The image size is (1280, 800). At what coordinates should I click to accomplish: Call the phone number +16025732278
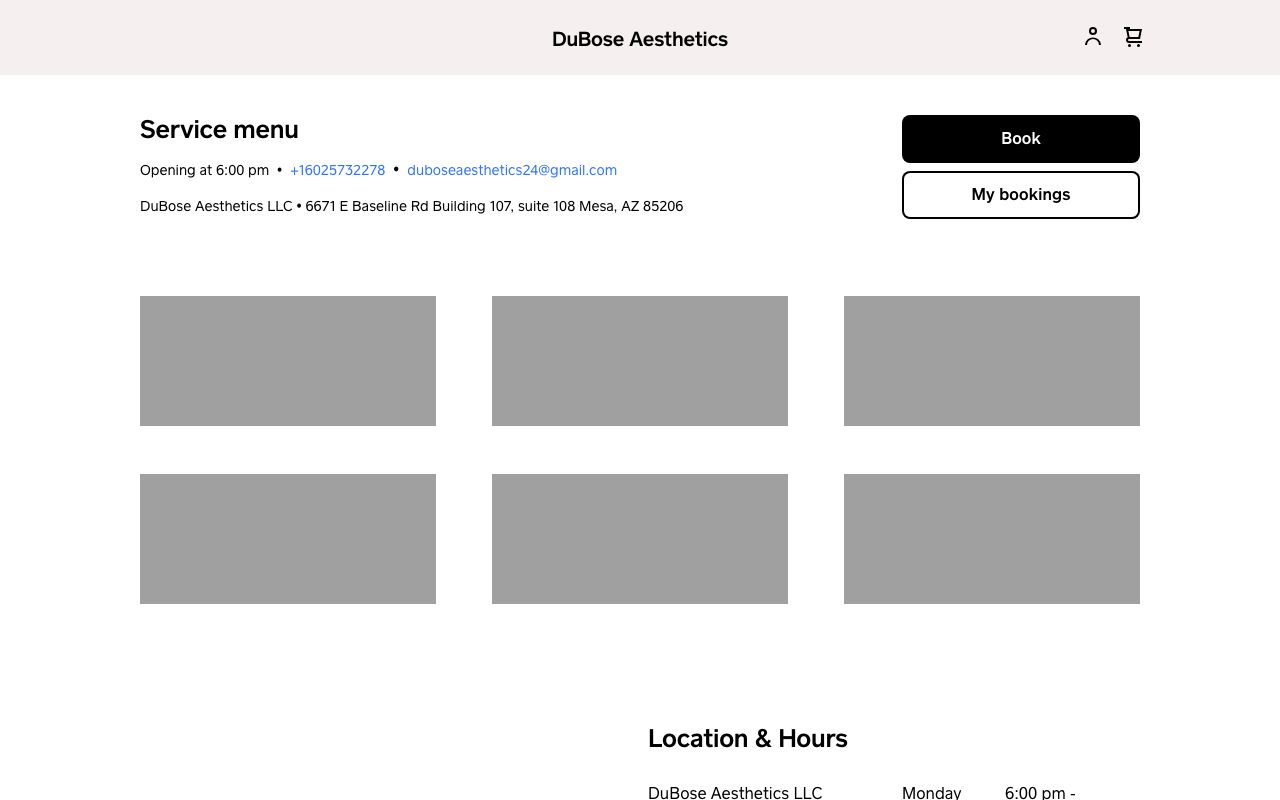337,170
